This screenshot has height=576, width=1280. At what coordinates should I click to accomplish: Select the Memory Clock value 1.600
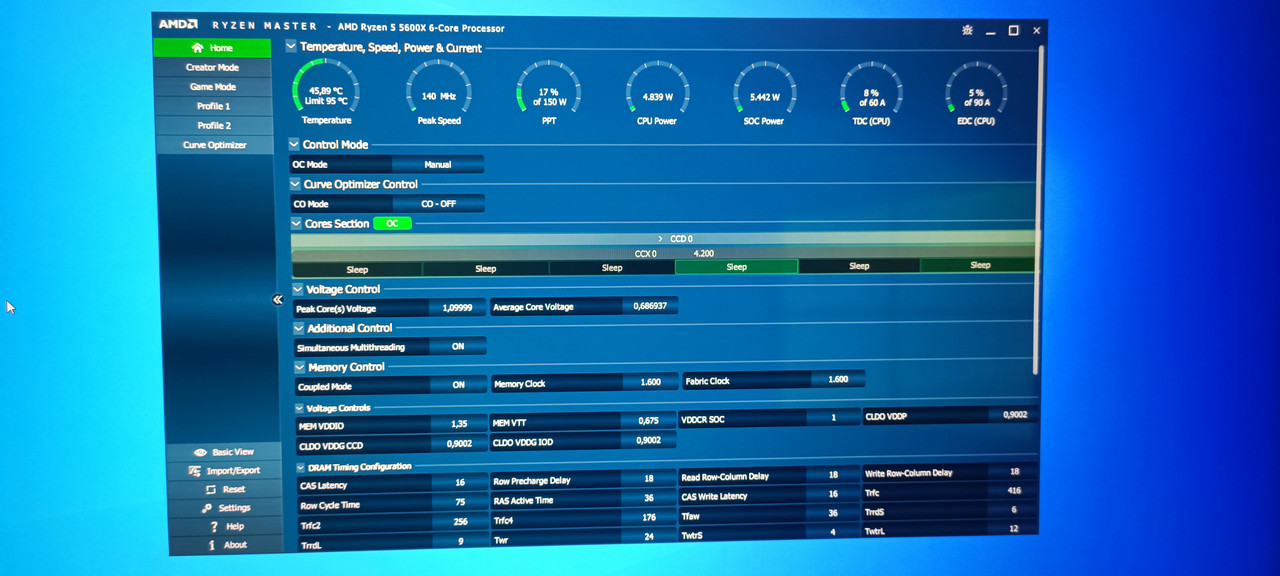coord(649,382)
